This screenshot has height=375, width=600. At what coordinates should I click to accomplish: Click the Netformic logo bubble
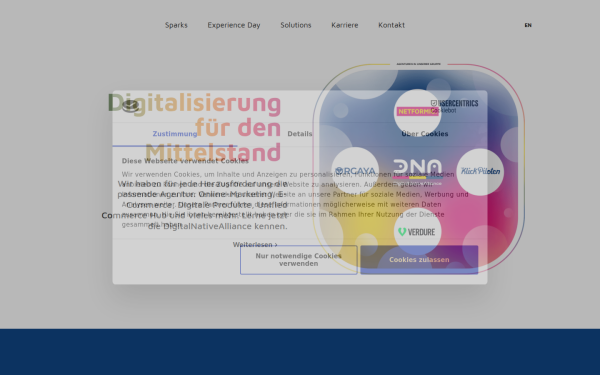coord(417,112)
